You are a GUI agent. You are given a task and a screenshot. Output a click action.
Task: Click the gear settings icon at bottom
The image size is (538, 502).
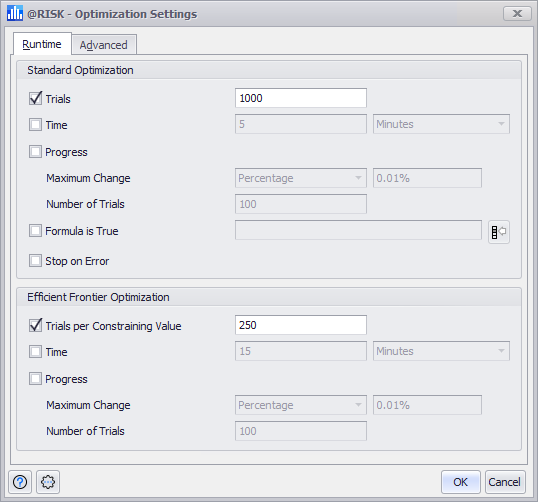48,482
